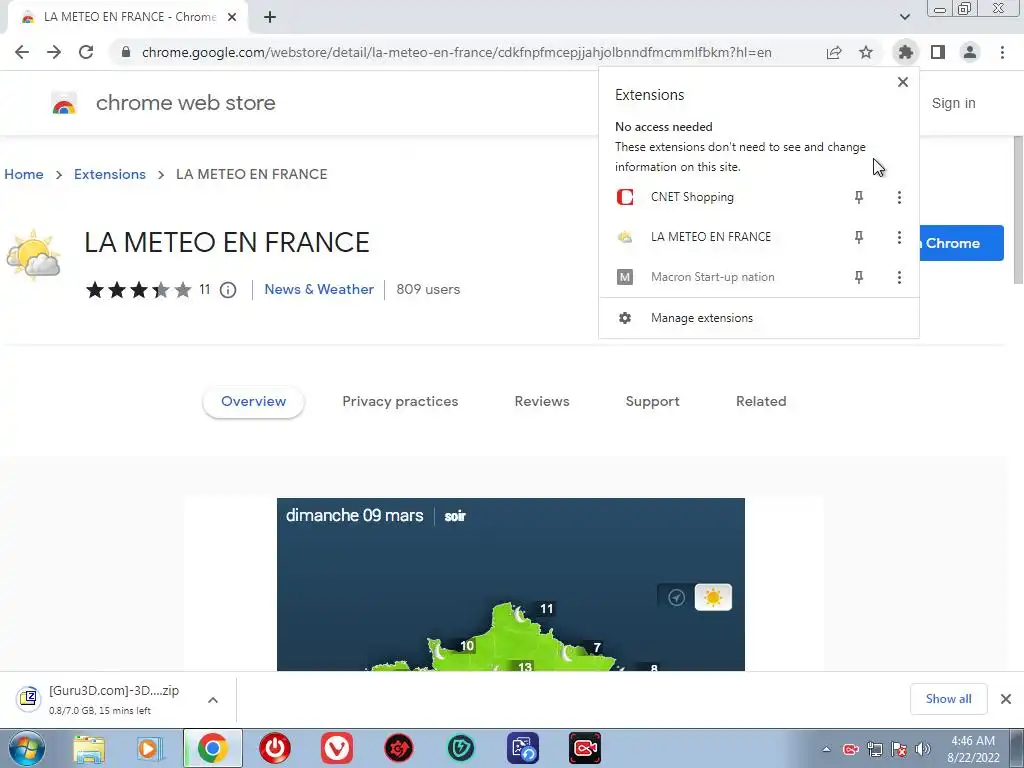Open the media player taskbar icon
Image resolution: width=1024 pixels, height=768 pixels.
click(150, 749)
